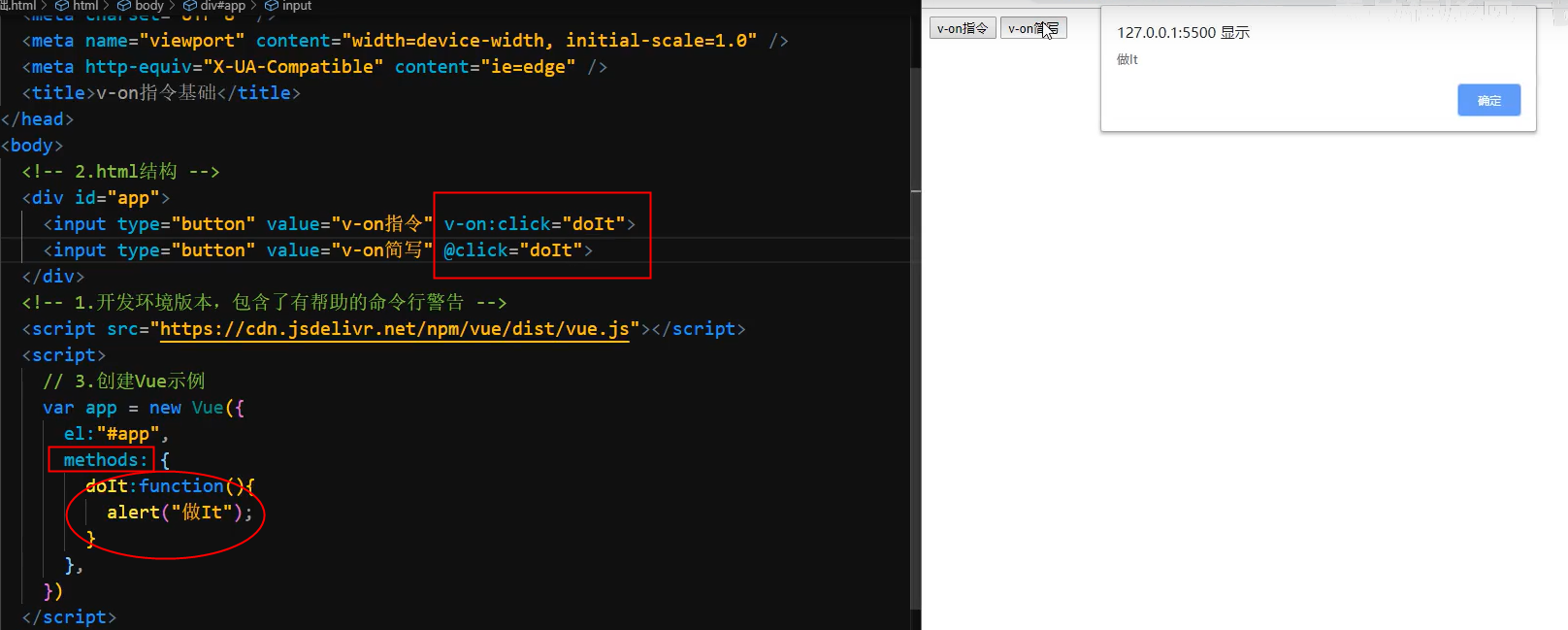Click the line el:"#app"
This screenshot has height=630, width=1568.
[116, 434]
